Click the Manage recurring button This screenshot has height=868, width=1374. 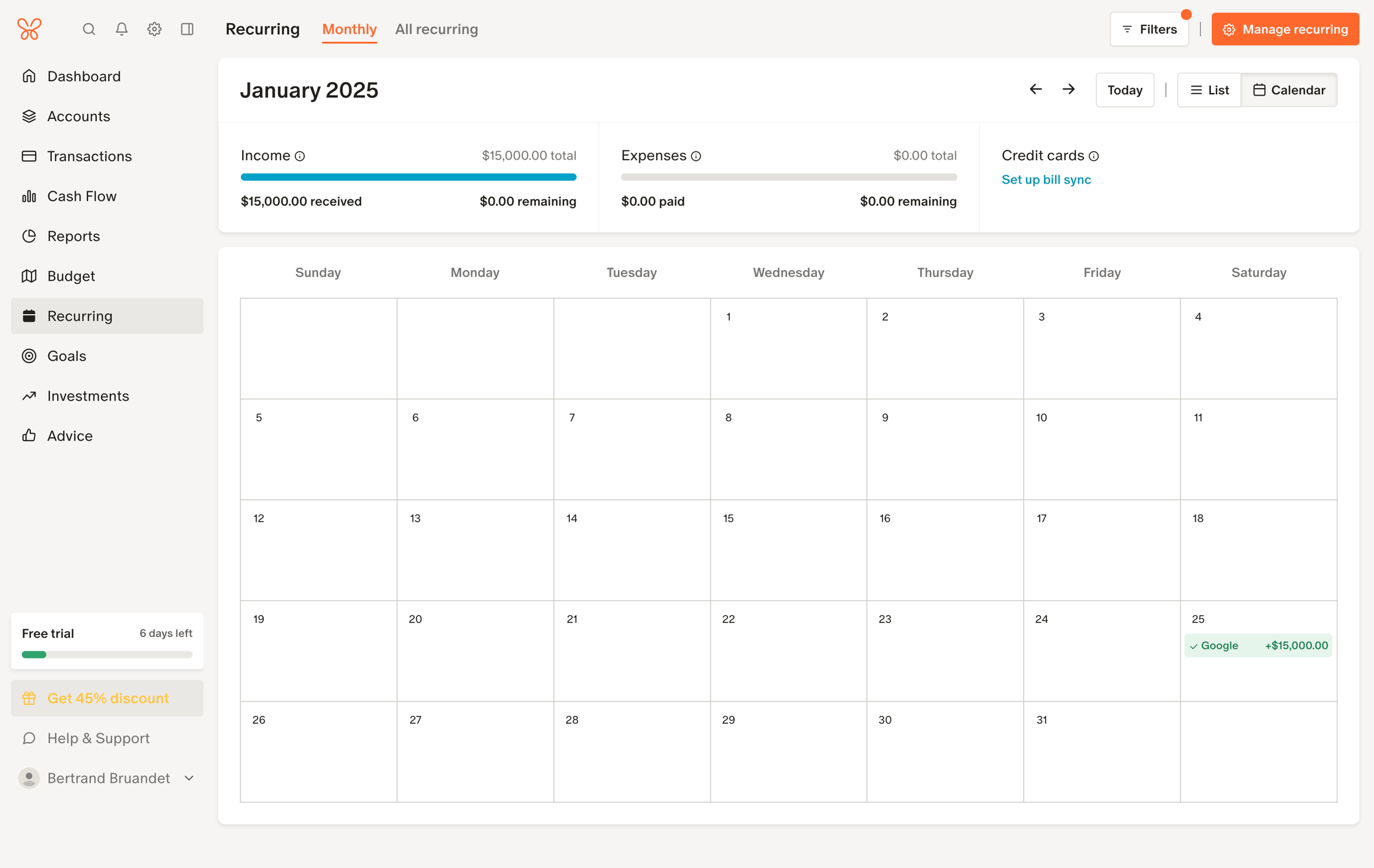tap(1285, 29)
